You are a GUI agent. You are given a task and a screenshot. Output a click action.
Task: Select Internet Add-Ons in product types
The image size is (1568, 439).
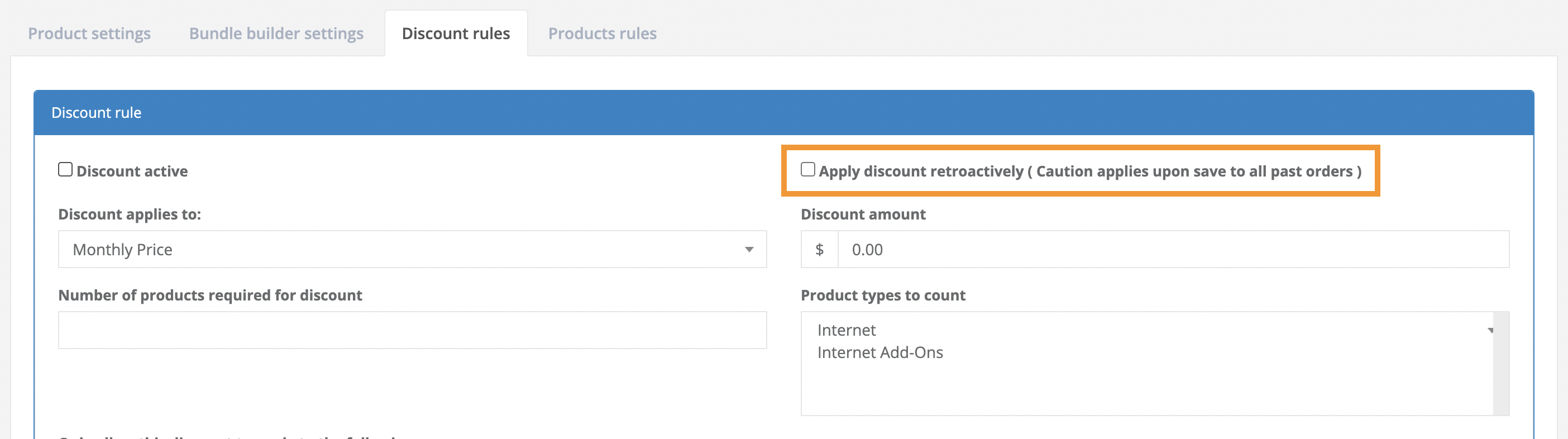[879, 352]
